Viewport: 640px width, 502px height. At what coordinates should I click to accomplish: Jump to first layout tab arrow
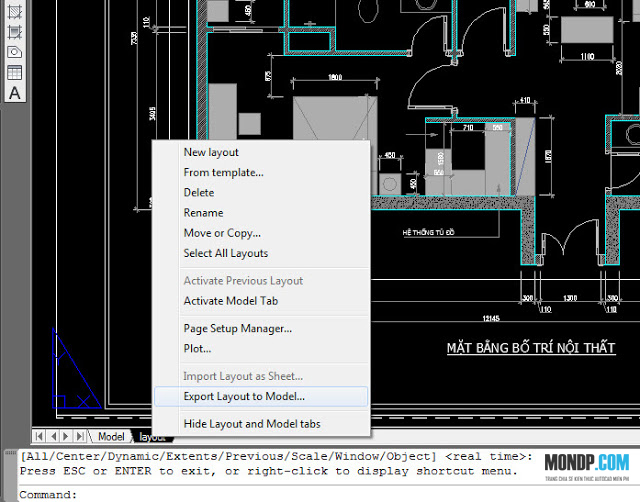[39, 436]
